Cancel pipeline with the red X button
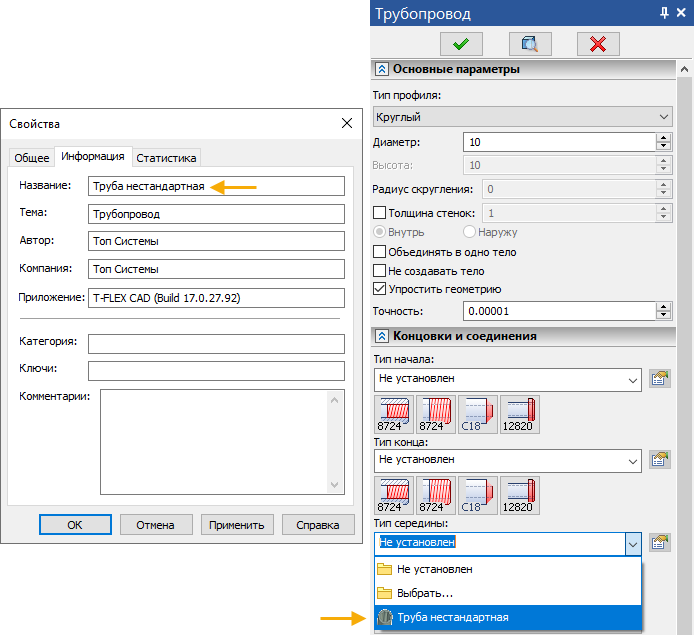This screenshot has width=694, height=635. (598, 43)
